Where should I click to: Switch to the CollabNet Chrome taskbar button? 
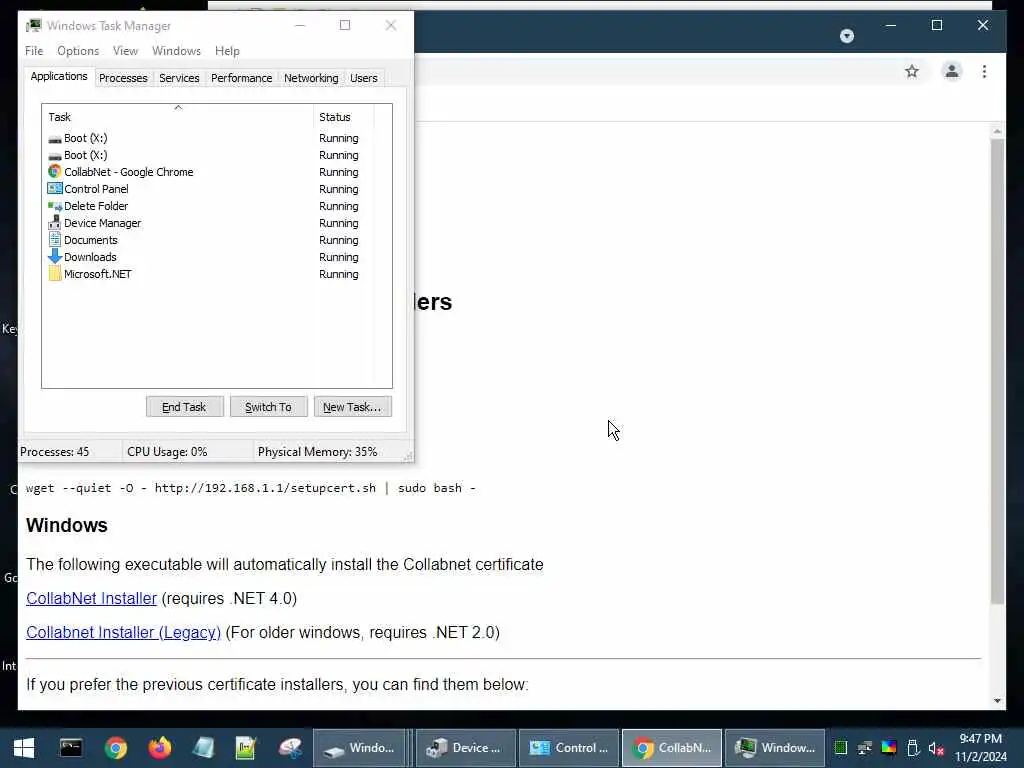[x=672, y=748]
